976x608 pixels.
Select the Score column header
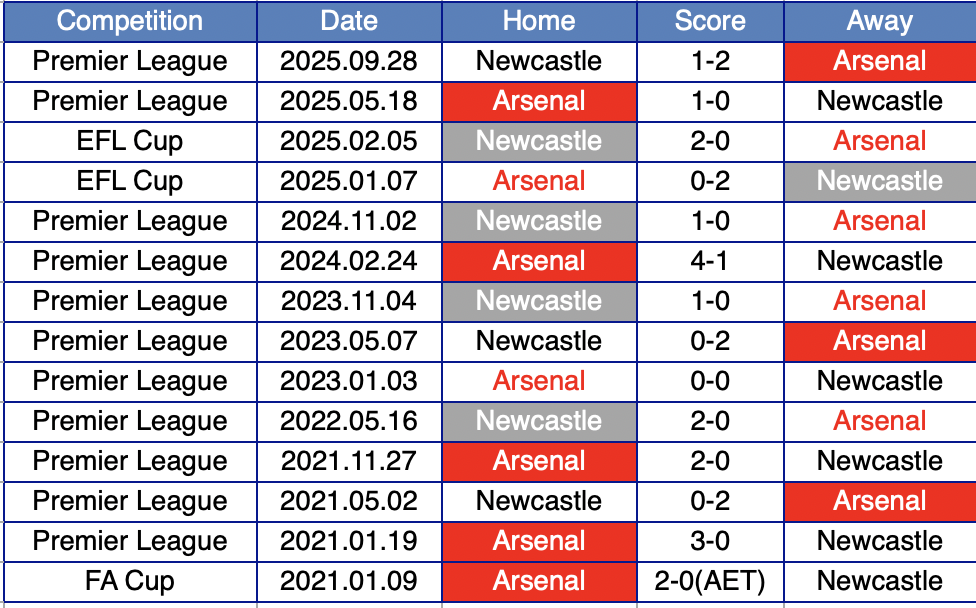click(710, 21)
